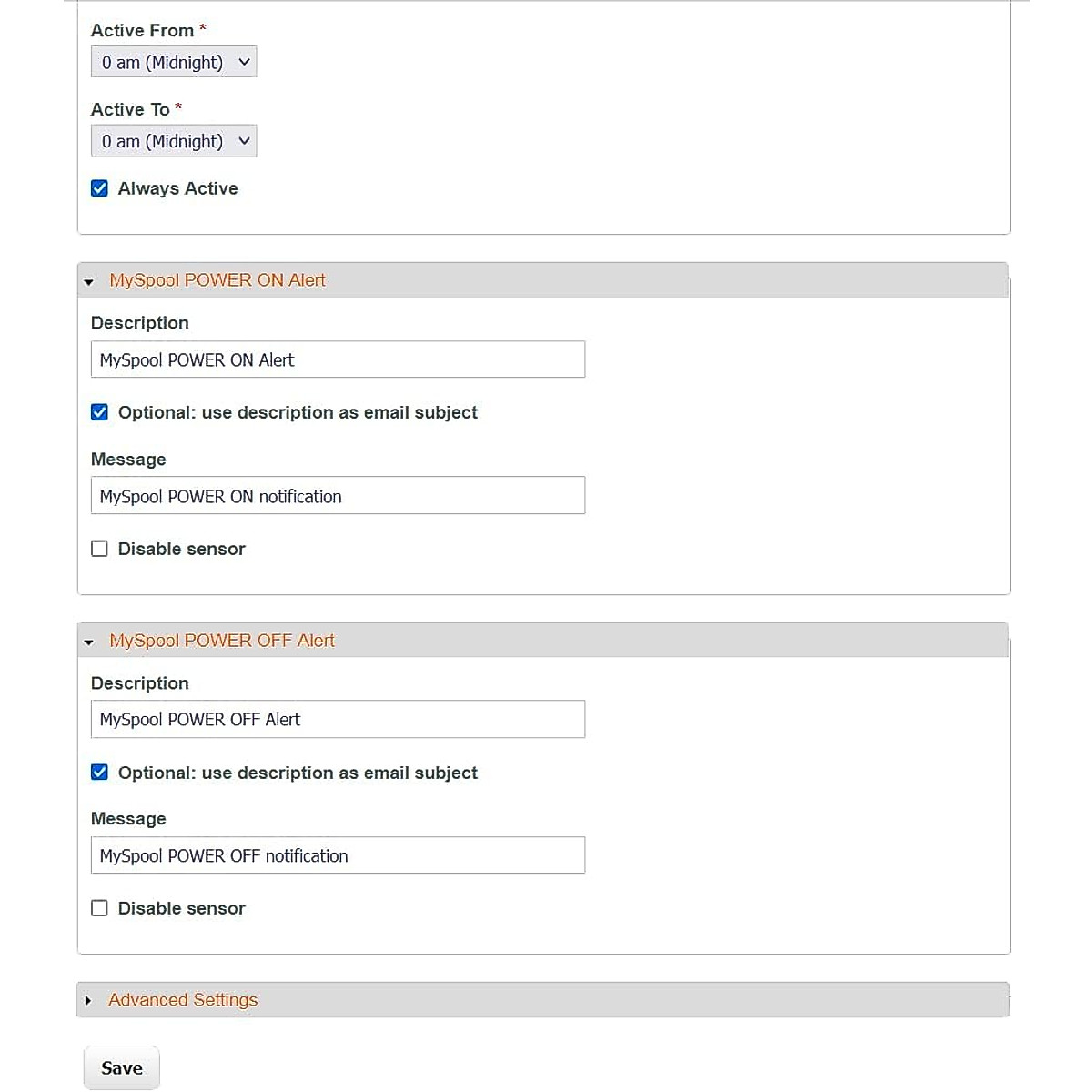The width and height of the screenshot is (1092, 1092).
Task: Enable Disable sensor checkbox for POWER ON
Action: tap(100, 549)
